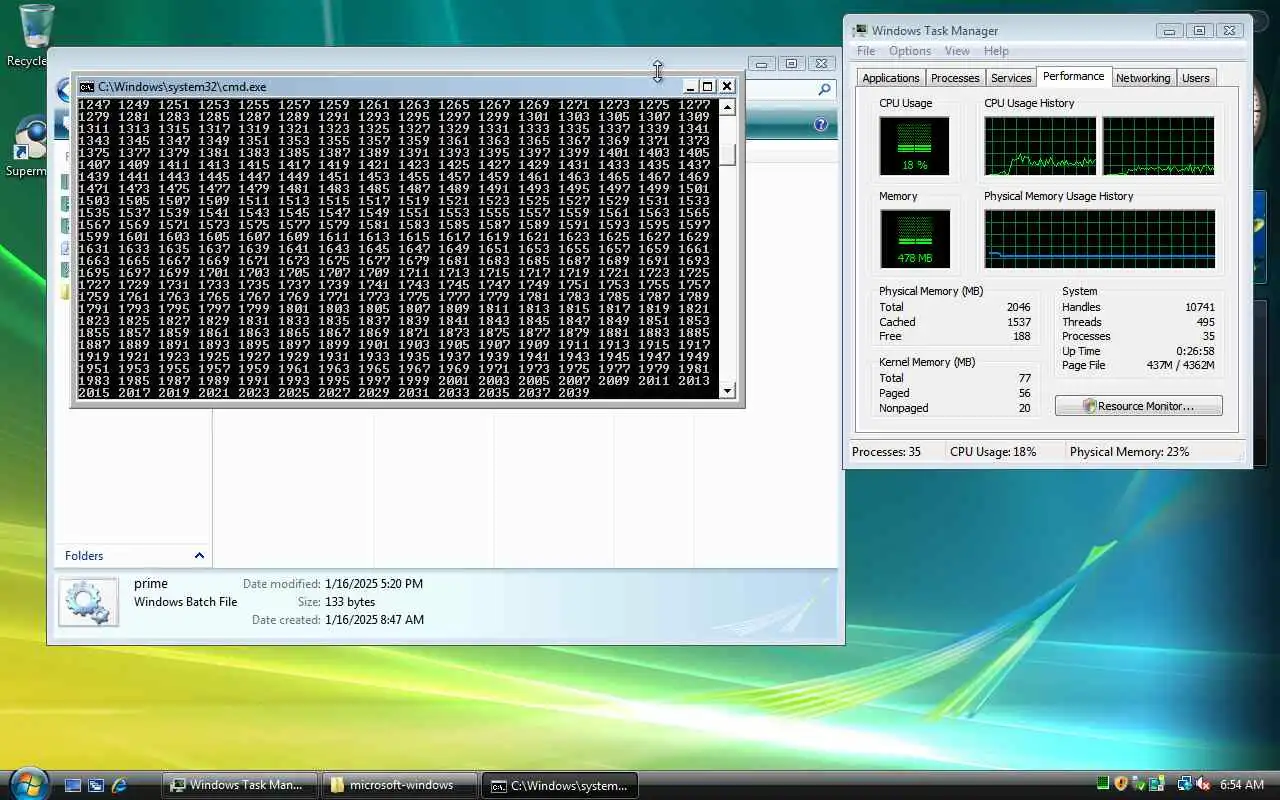The width and height of the screenshot is (1280, 800).
Task: Click 'Processes: 35' in status bar
Action: point(886,452)
